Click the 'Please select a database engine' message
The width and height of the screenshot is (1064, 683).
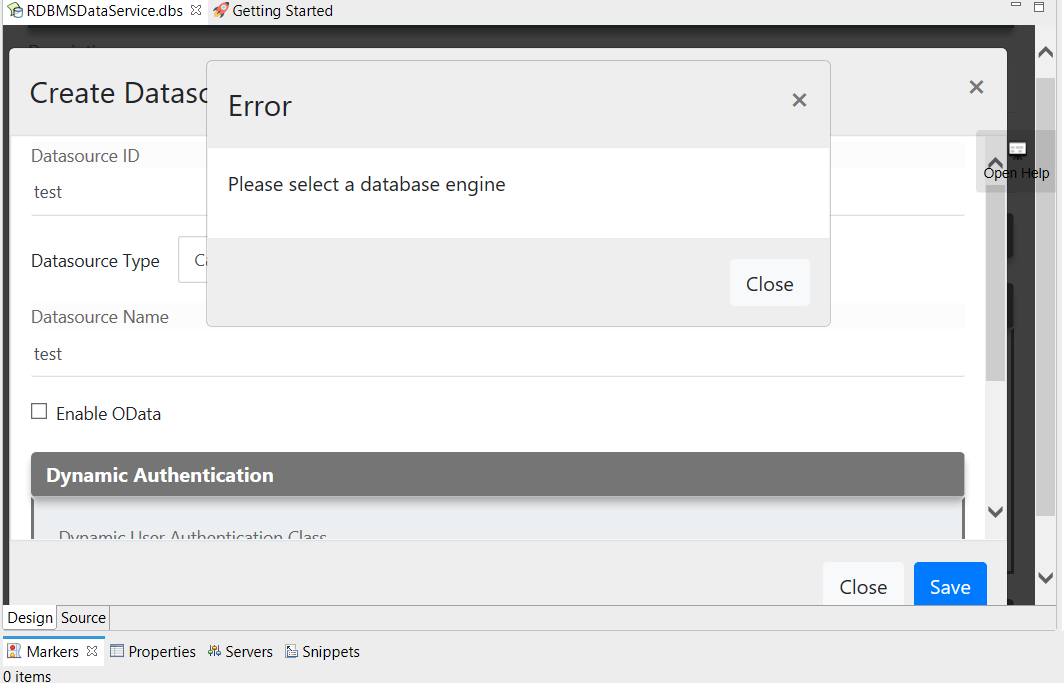tap(366, 184)
